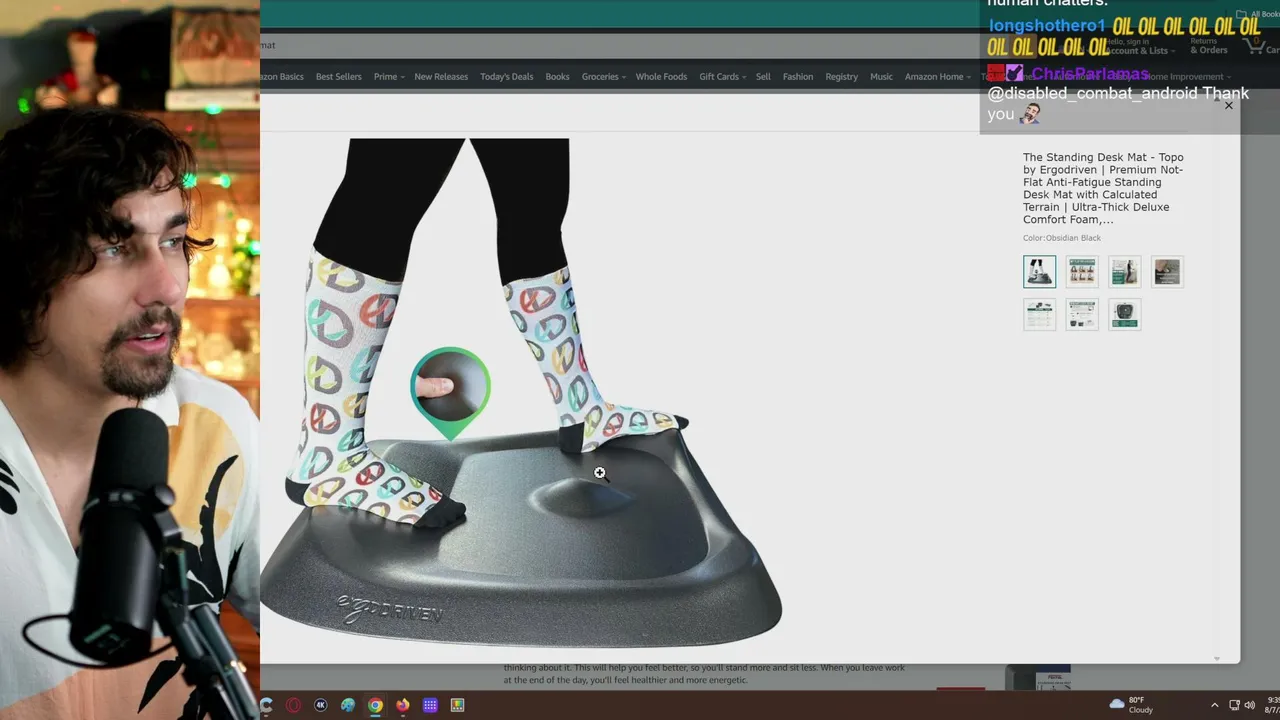View the third product thumbnail
Screen dimensions: 1280x720
[1124, 271]
